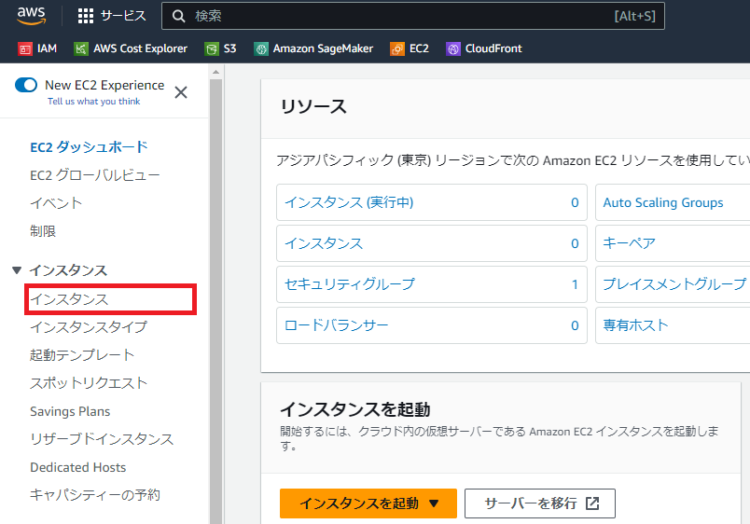The height and width of the screenshot is (524, 750).
Task: Open キーペア resource link
Action: (629, 243)
